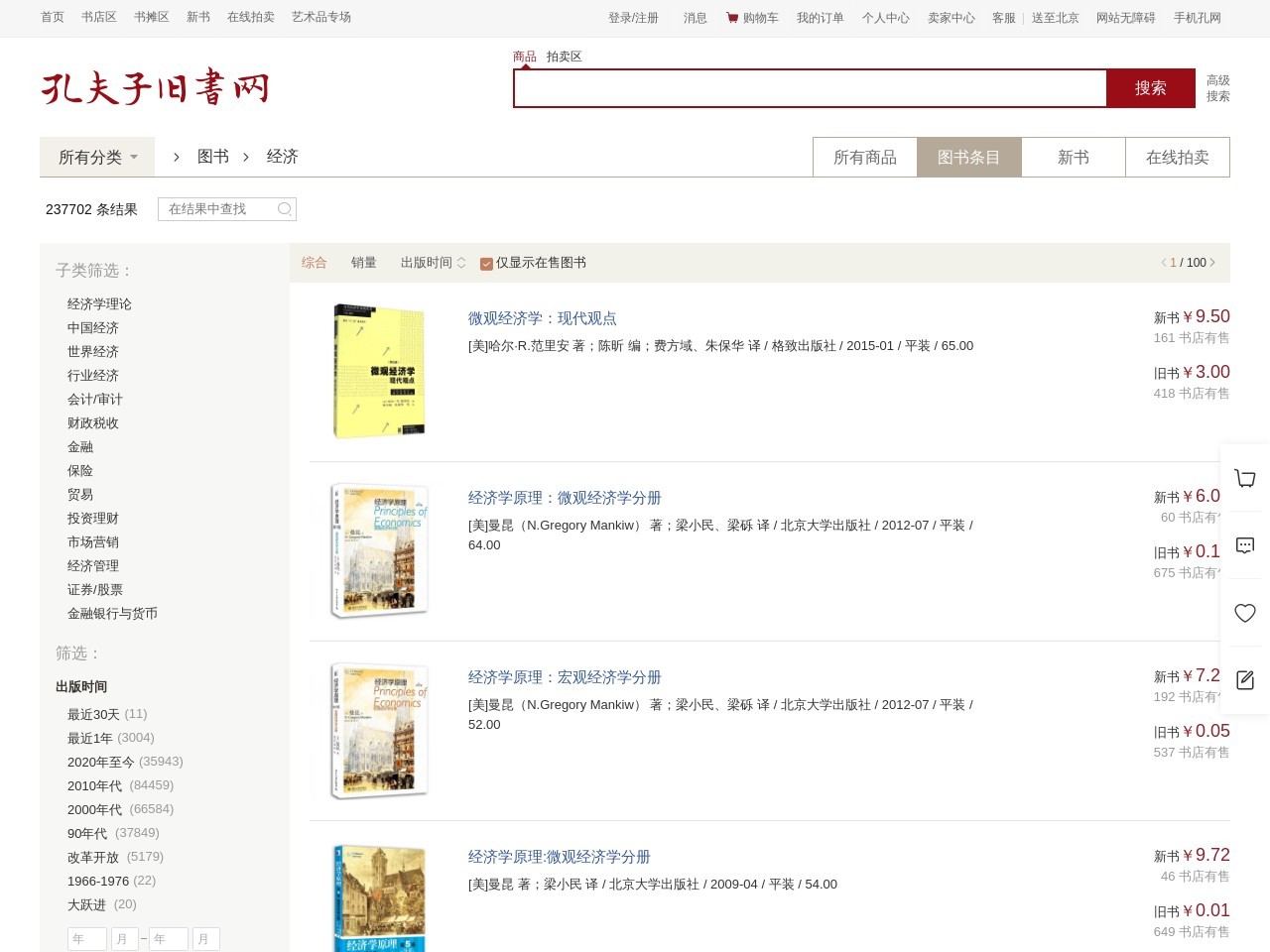Go to next results page arrow
This screenshot has height=952, width=1270.
1212,263
